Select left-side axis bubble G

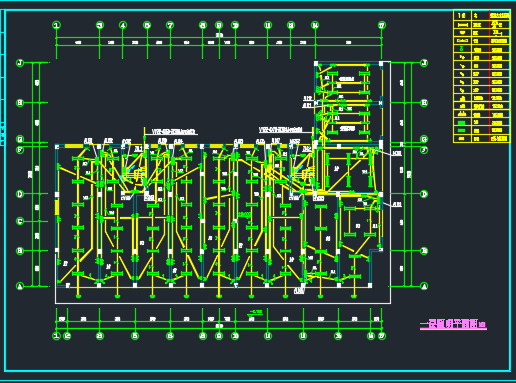(x=20, y=139)
